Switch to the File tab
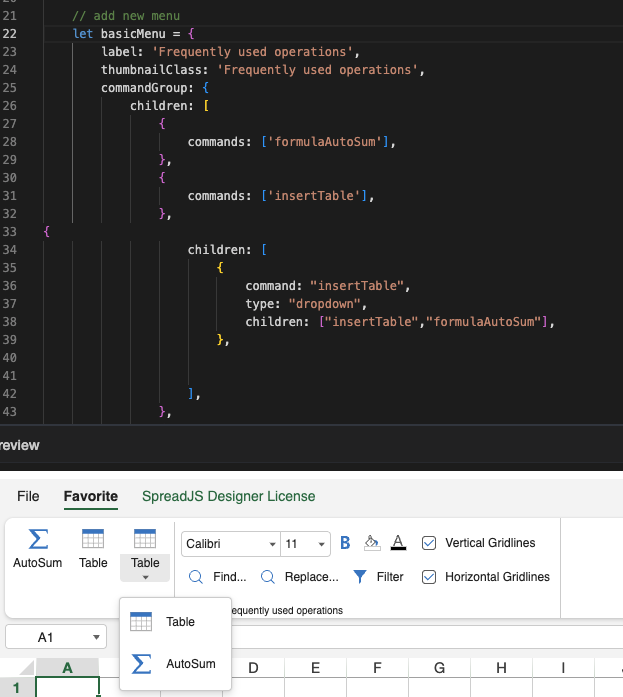 click(x=28, y=496)
